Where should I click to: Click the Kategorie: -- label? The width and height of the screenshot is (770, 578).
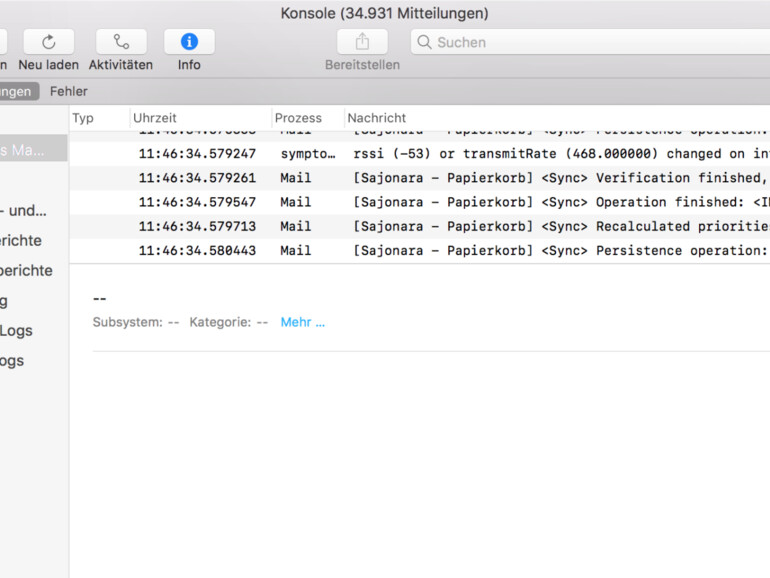229,322
